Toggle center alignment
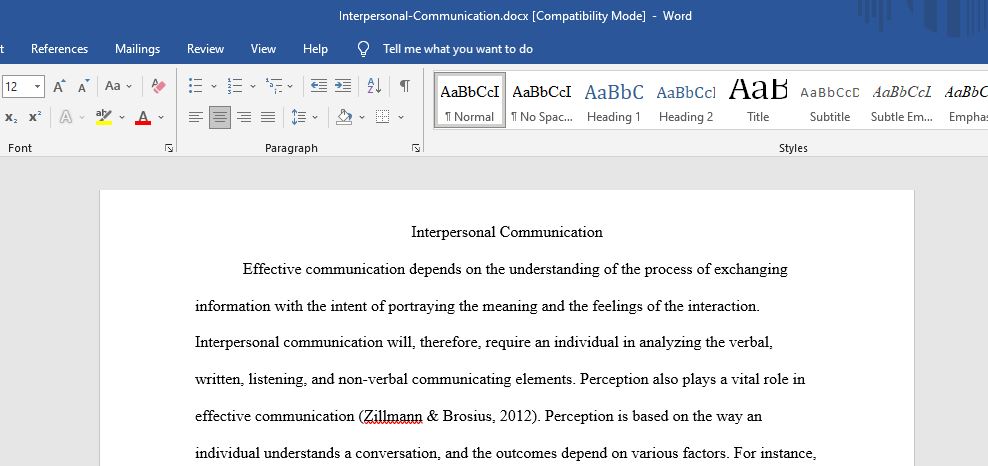The height and width of the screenshot is (466, 988). click(x=220, y=117)
